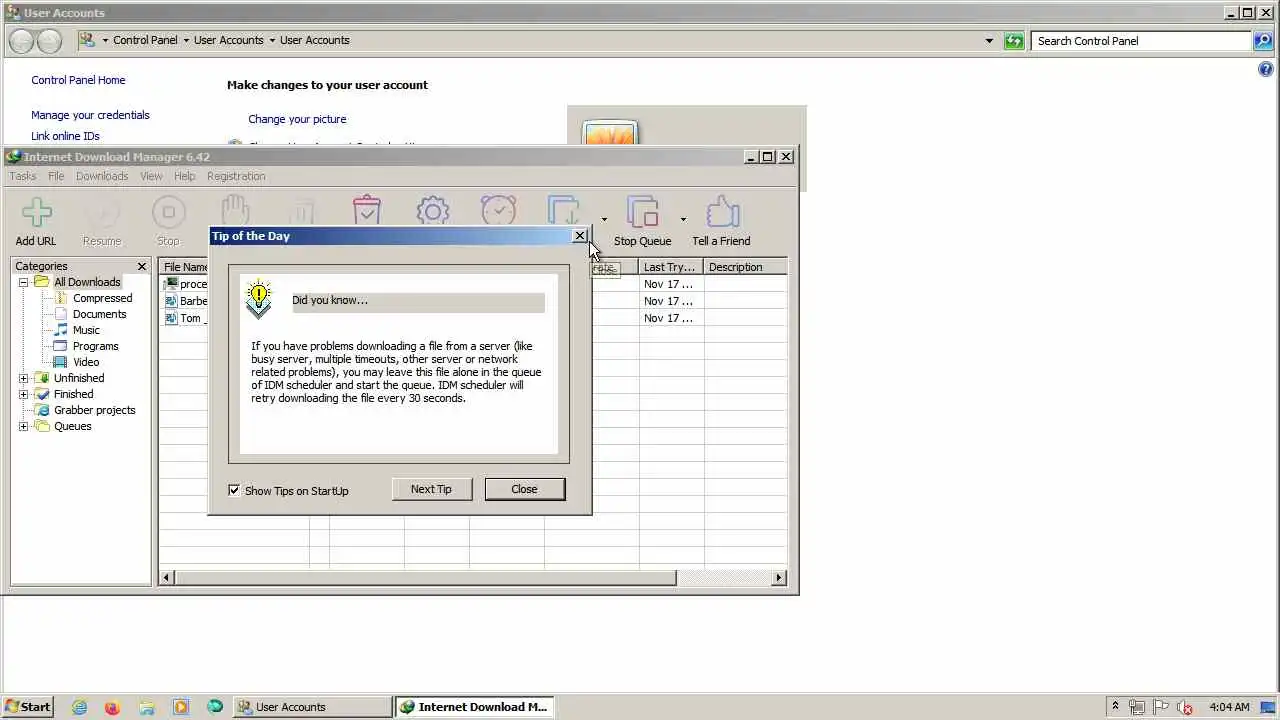This screenshot has height=720, width=1280.
Task: Open the Start Queue dropdown arrow
Action: click(x=604, y=219)
